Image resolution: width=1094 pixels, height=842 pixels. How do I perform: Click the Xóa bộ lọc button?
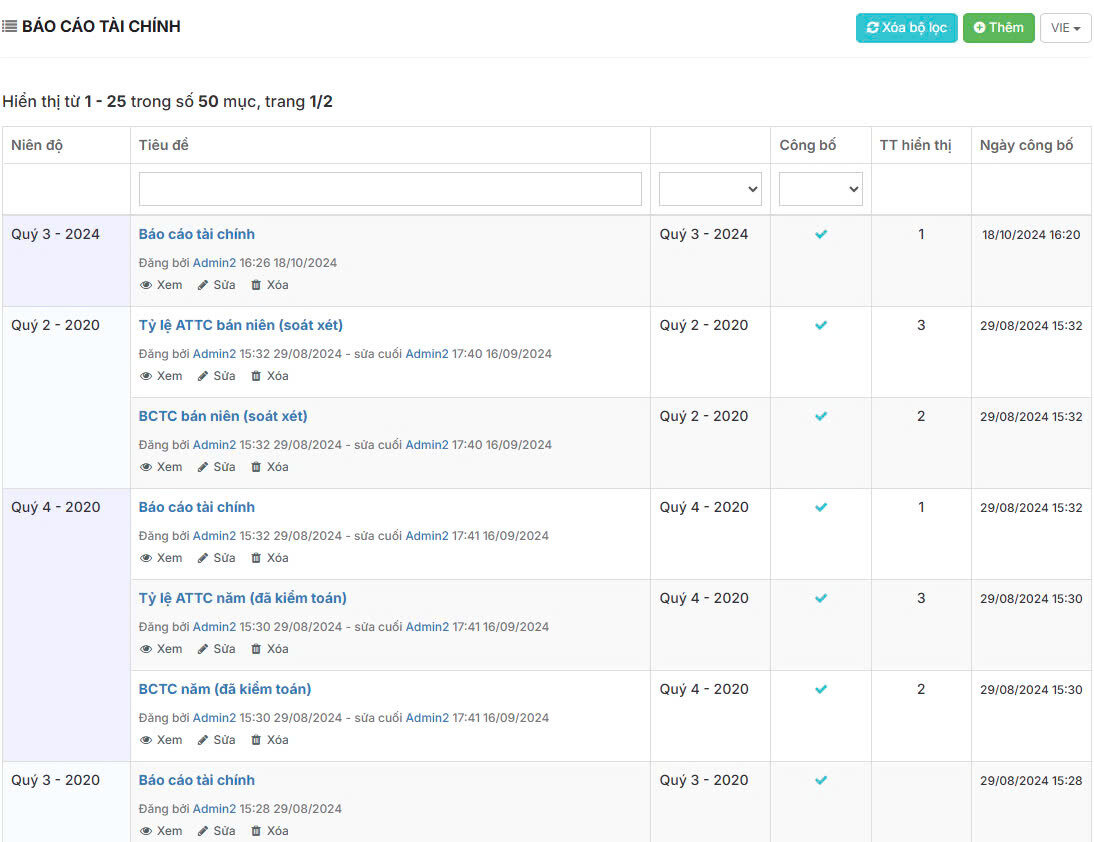(906, 28)
